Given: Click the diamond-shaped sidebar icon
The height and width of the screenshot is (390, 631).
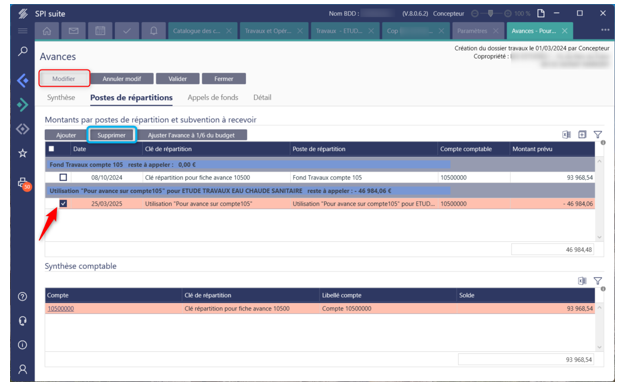Looking at the screenshot, I should point(23,129).
